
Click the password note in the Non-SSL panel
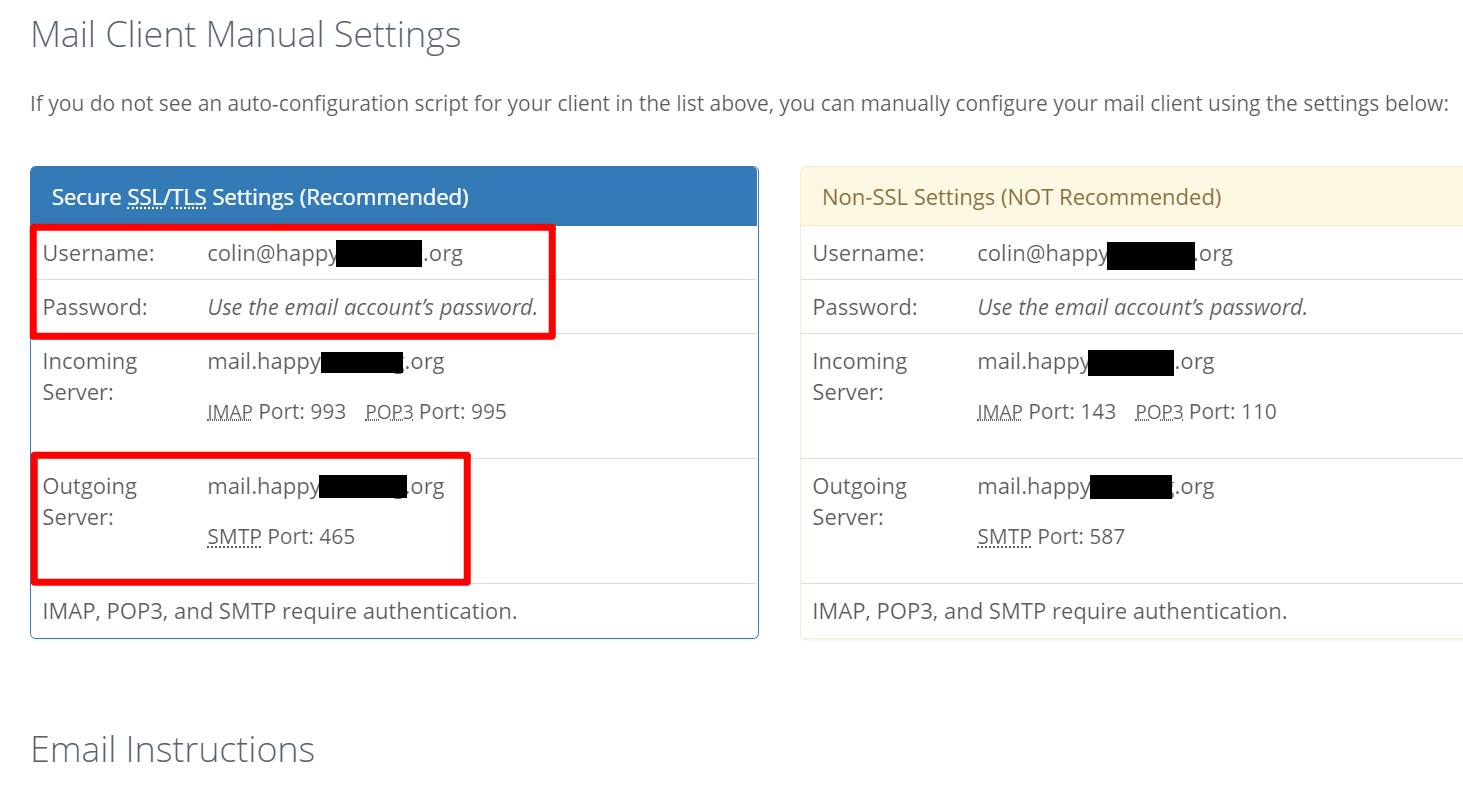coord(1142,307)
